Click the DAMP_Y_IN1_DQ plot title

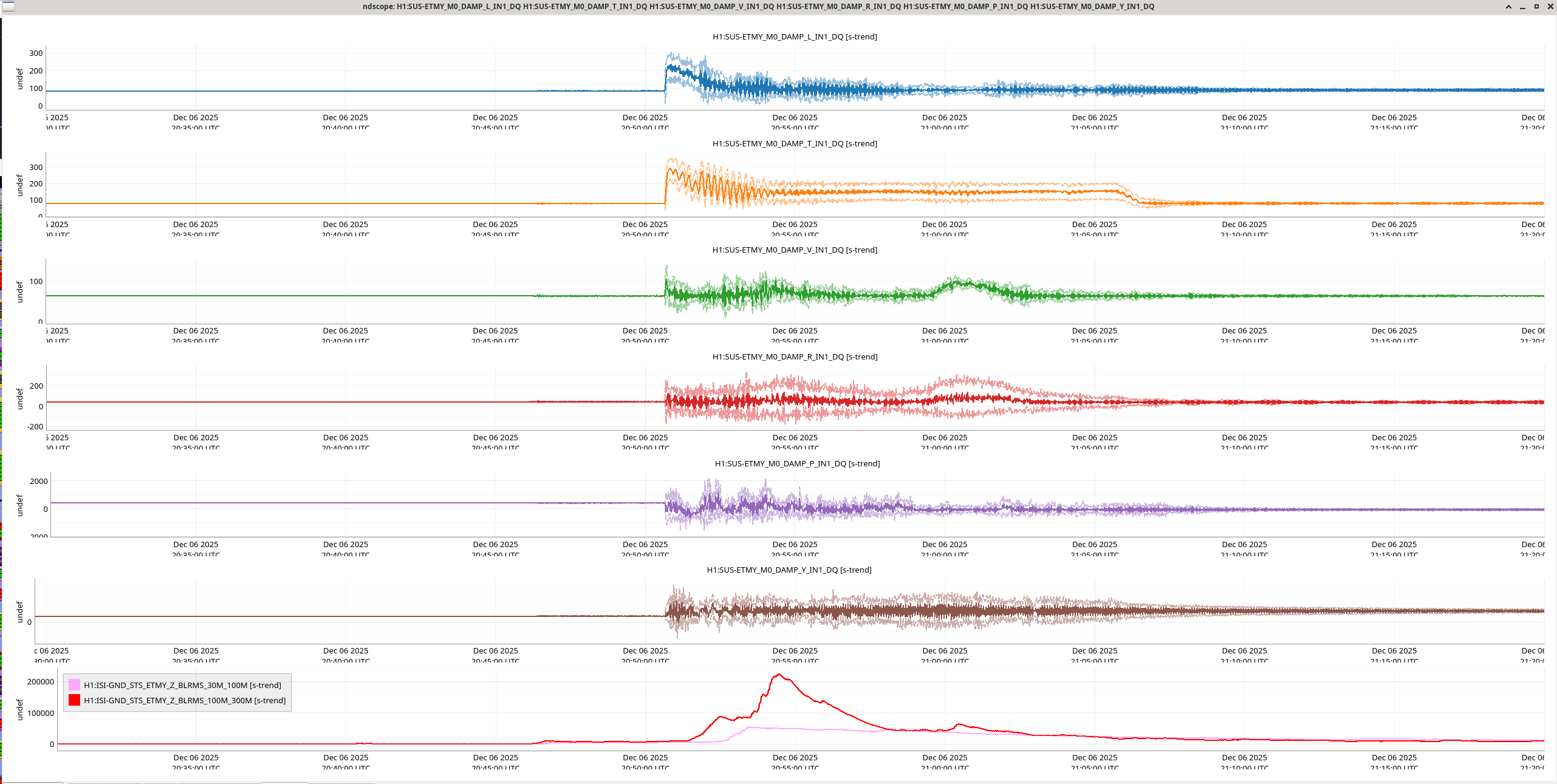[789, 570]
